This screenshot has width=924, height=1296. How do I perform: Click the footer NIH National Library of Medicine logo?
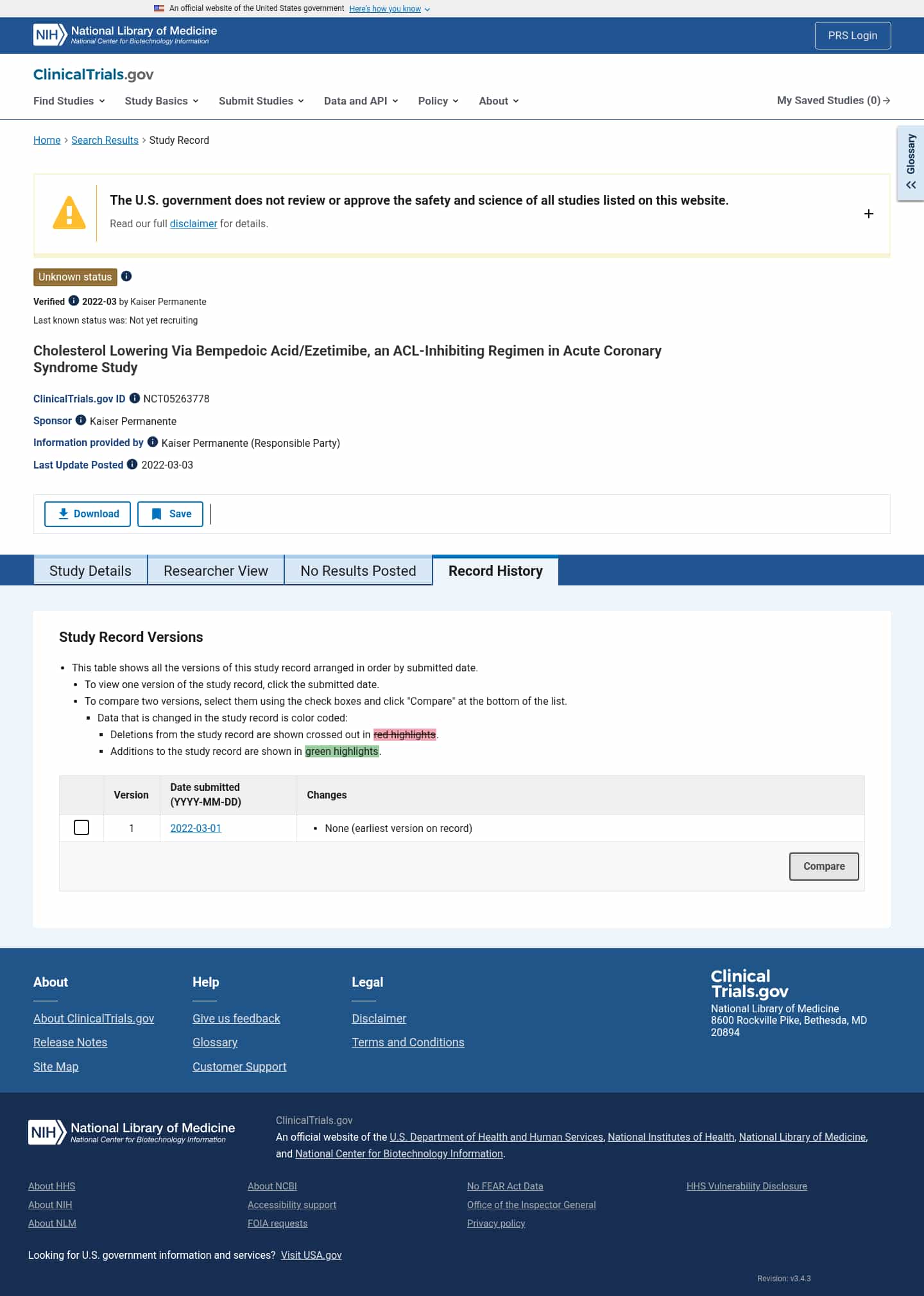tap(132, 1132)
